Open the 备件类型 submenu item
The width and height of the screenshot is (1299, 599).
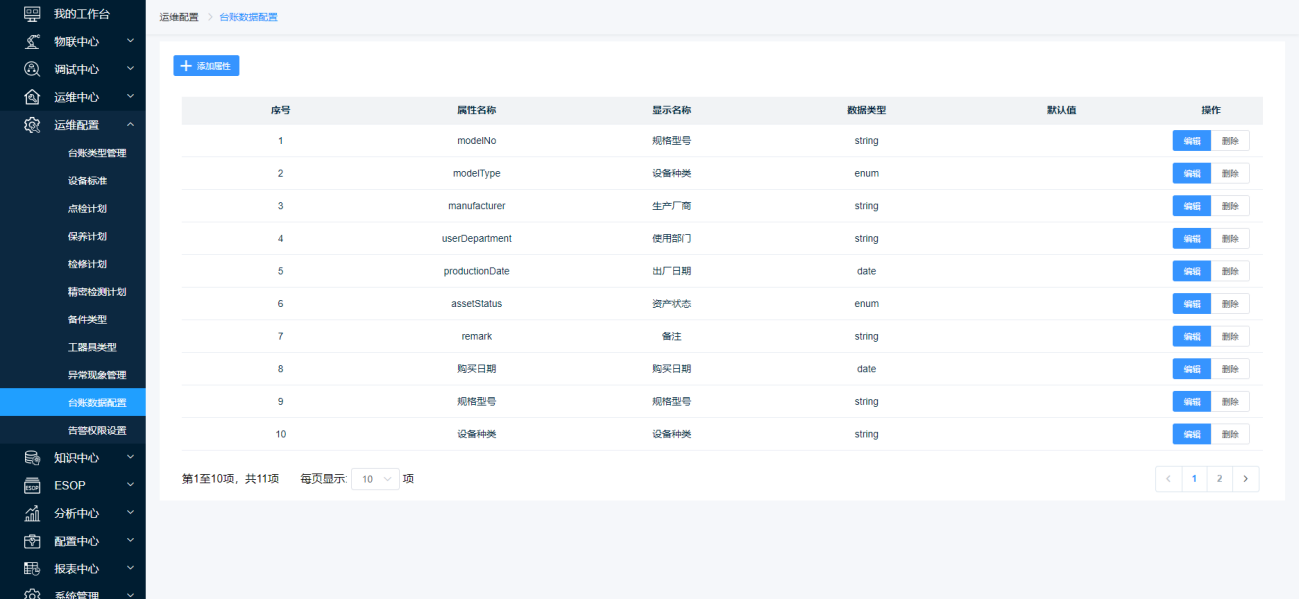87,319
